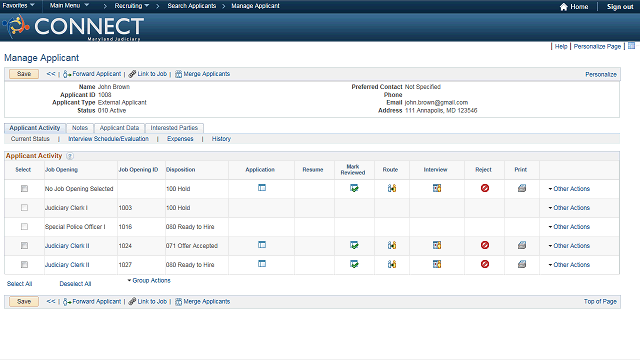This screenshot has width=640, height=360.
Task: Click the top Save button
Action: [24, 74]
